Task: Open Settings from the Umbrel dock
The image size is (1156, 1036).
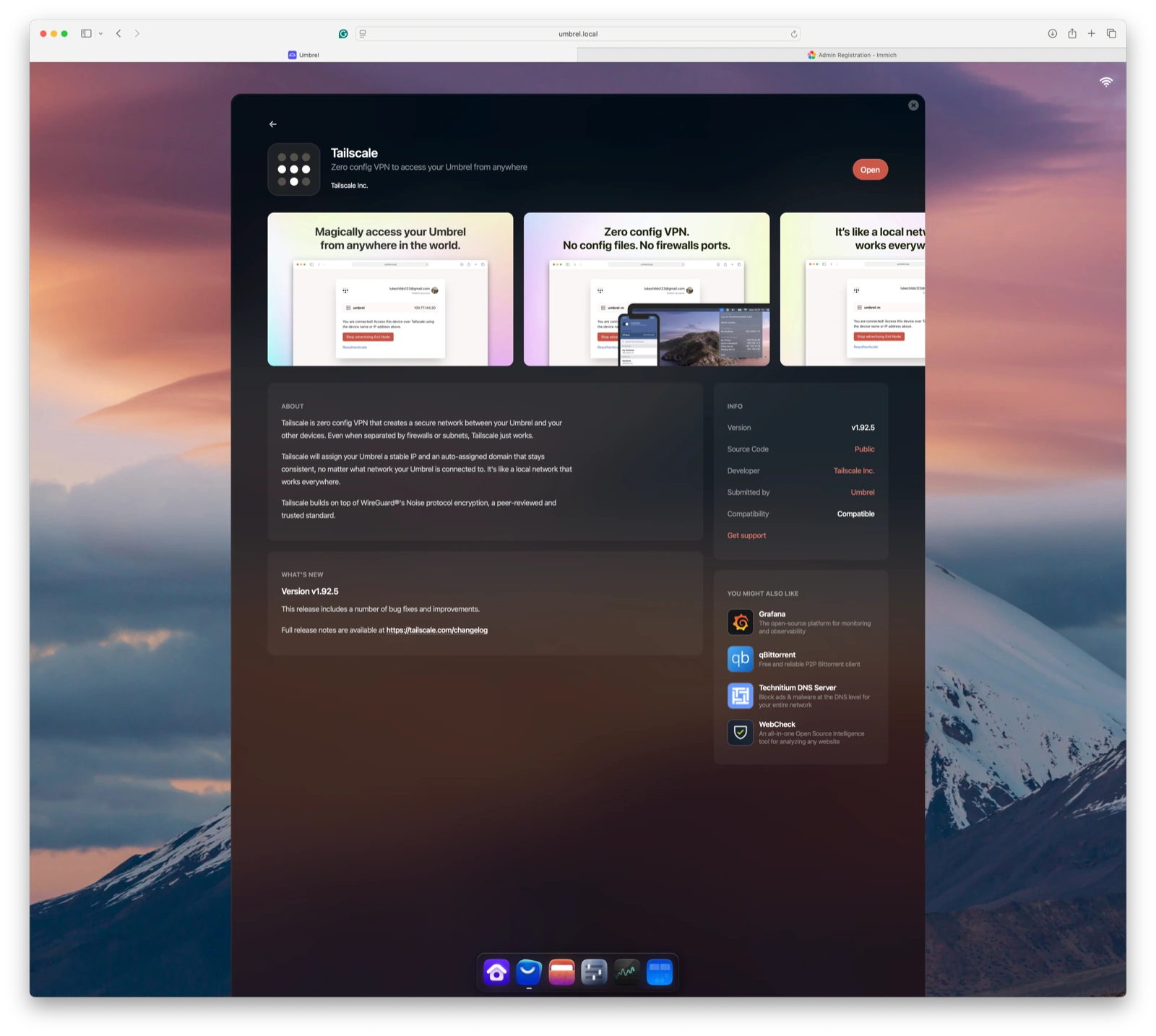Action: [x=594, y=972]
